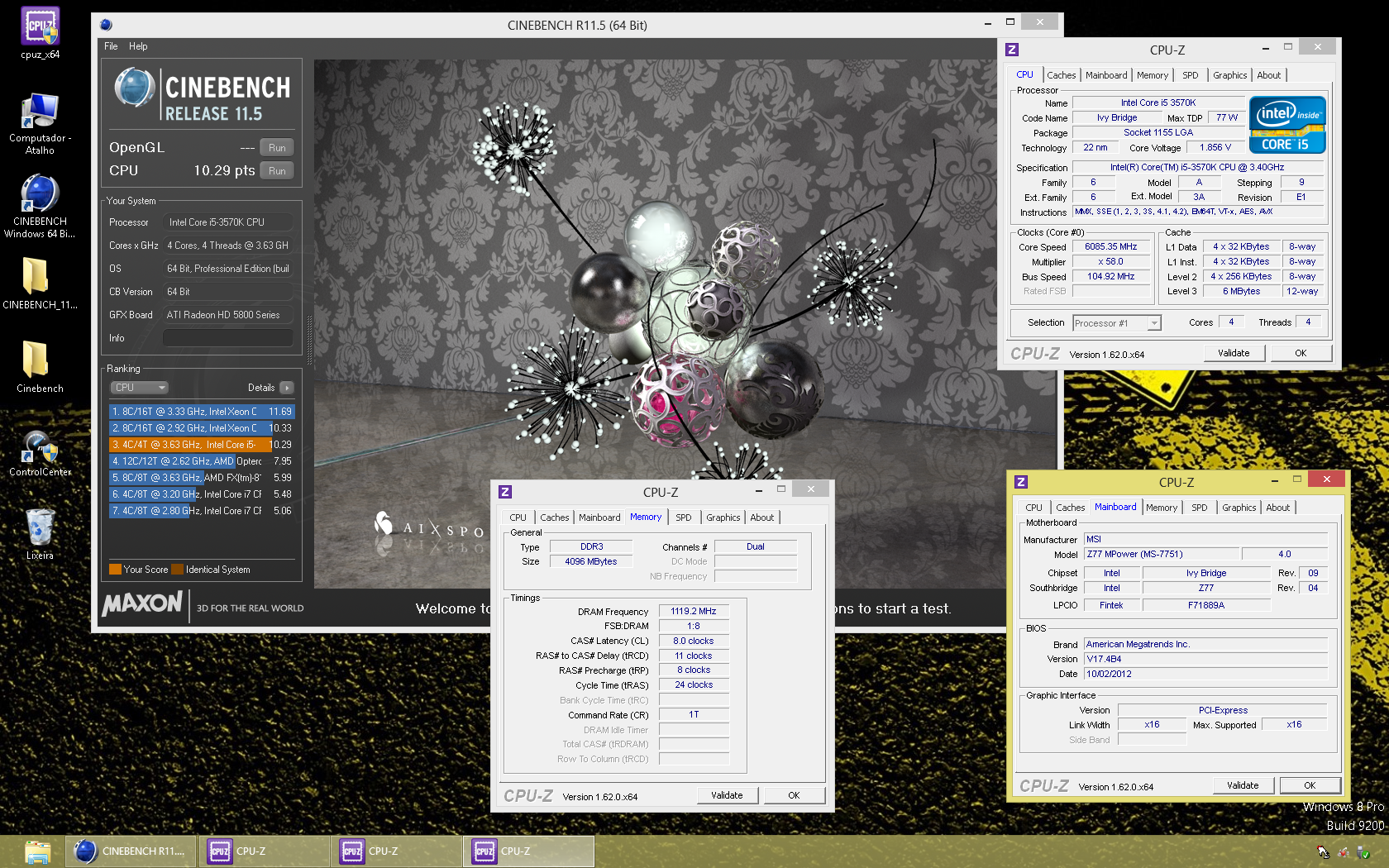Open About tab in CPU-Z Memory window
This screenshot has width=1389, height=868.
pos(762,517)
